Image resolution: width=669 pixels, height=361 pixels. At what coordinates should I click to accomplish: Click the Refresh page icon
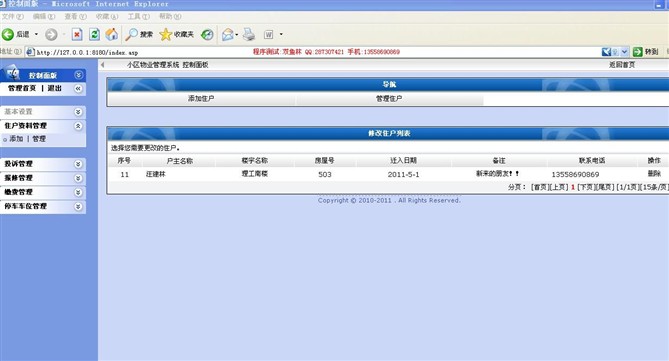click(94, 35)
